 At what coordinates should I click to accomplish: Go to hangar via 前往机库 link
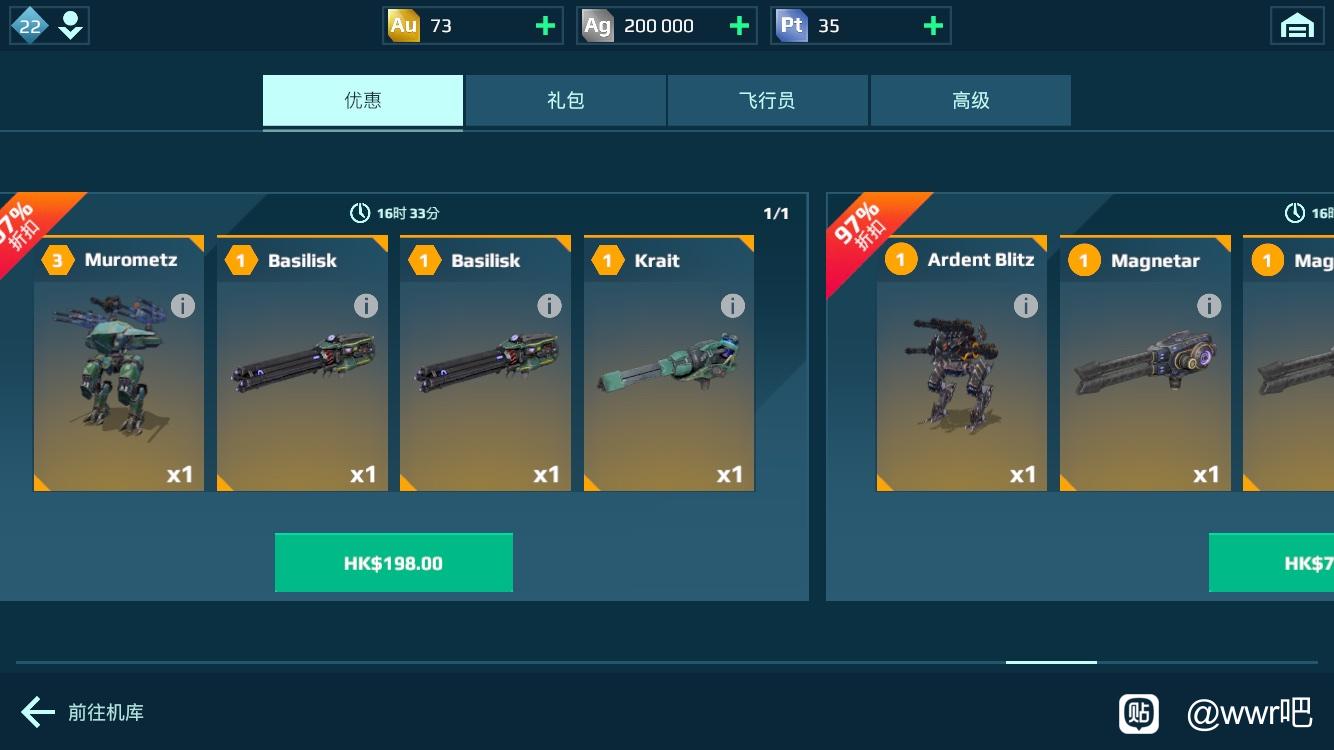[x=106, y=712]
